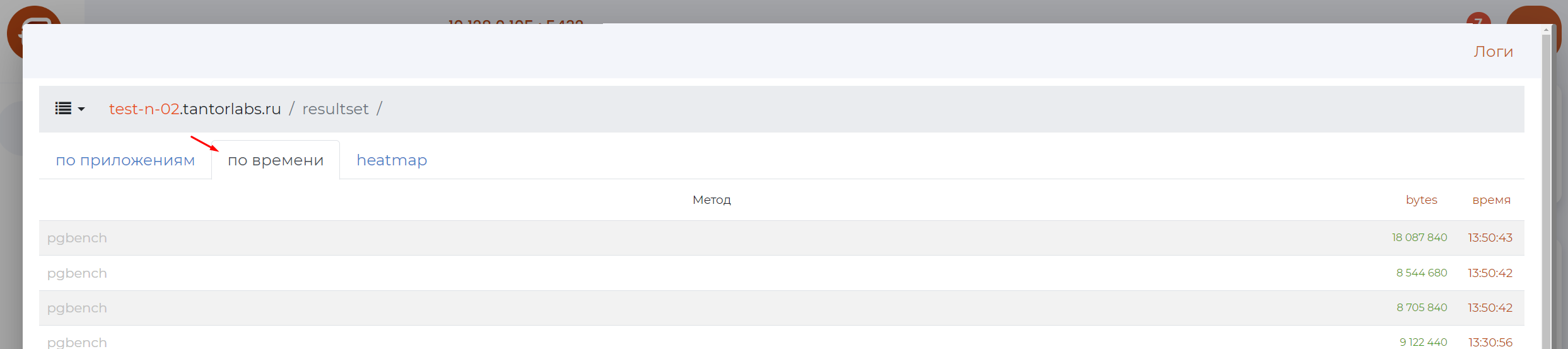Click the red notification badge icon
Viewport: 1568px width, 349px height.
pyautogui.click(x=1478, y=18)
